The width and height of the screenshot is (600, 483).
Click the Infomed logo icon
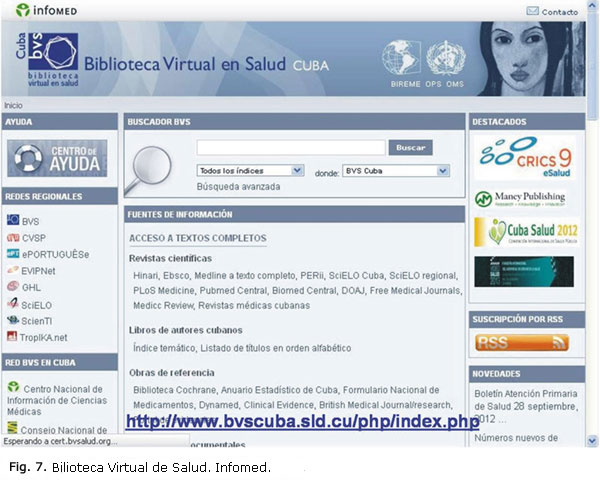click(22, 11)
